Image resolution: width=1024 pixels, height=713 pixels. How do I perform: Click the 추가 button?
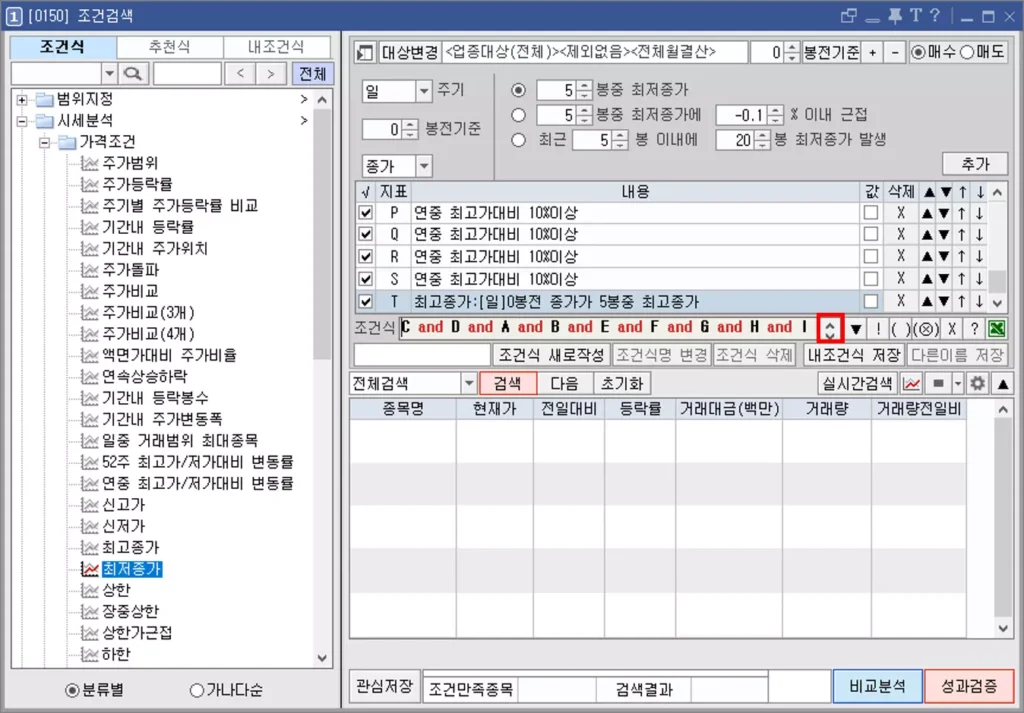tap(975, 164)
